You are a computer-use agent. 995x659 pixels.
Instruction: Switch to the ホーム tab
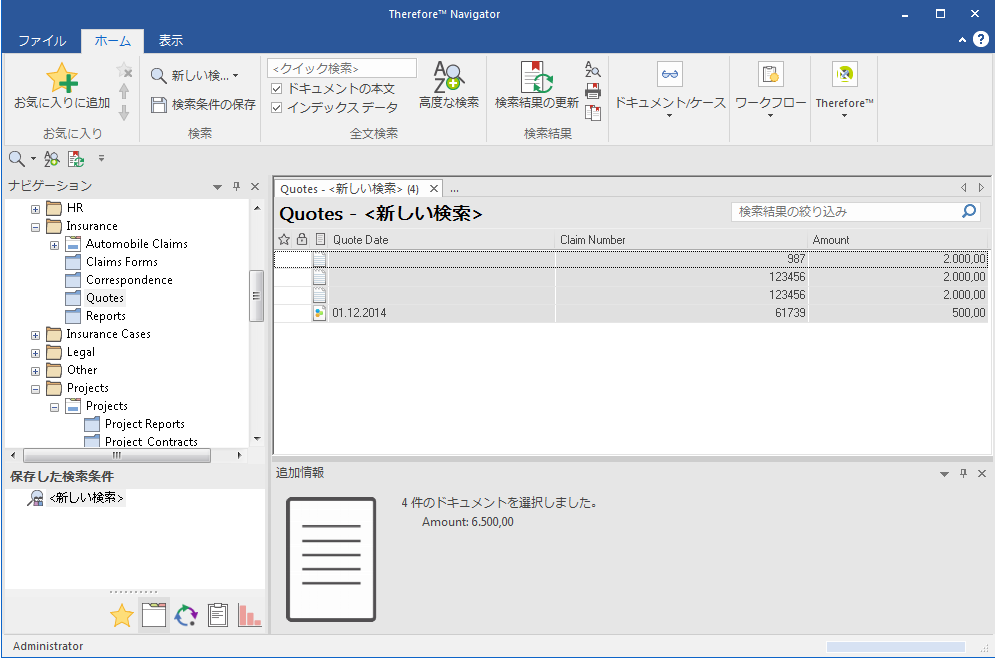click(112, 41)
